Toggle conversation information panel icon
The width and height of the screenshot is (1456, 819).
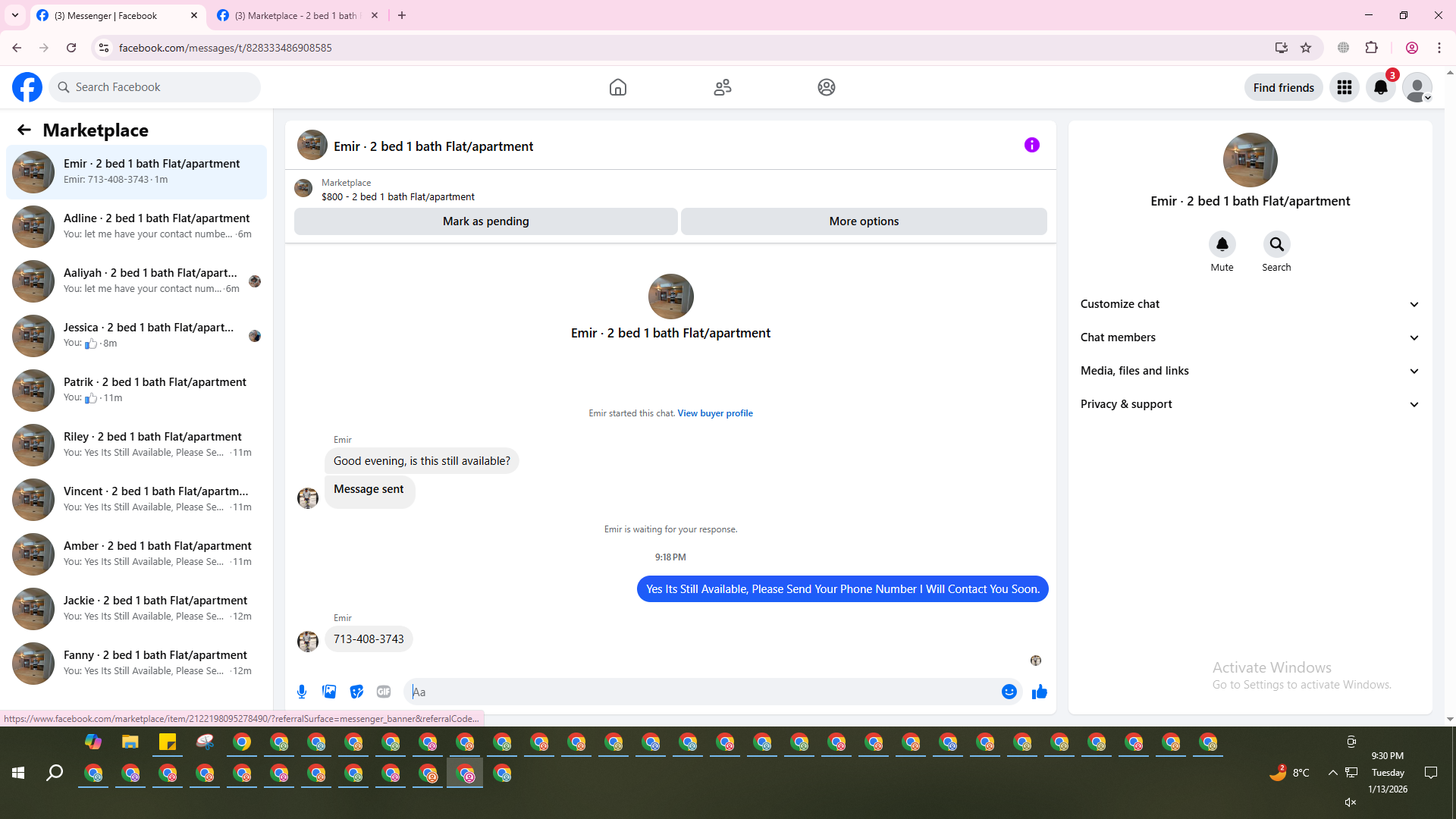1031,145
